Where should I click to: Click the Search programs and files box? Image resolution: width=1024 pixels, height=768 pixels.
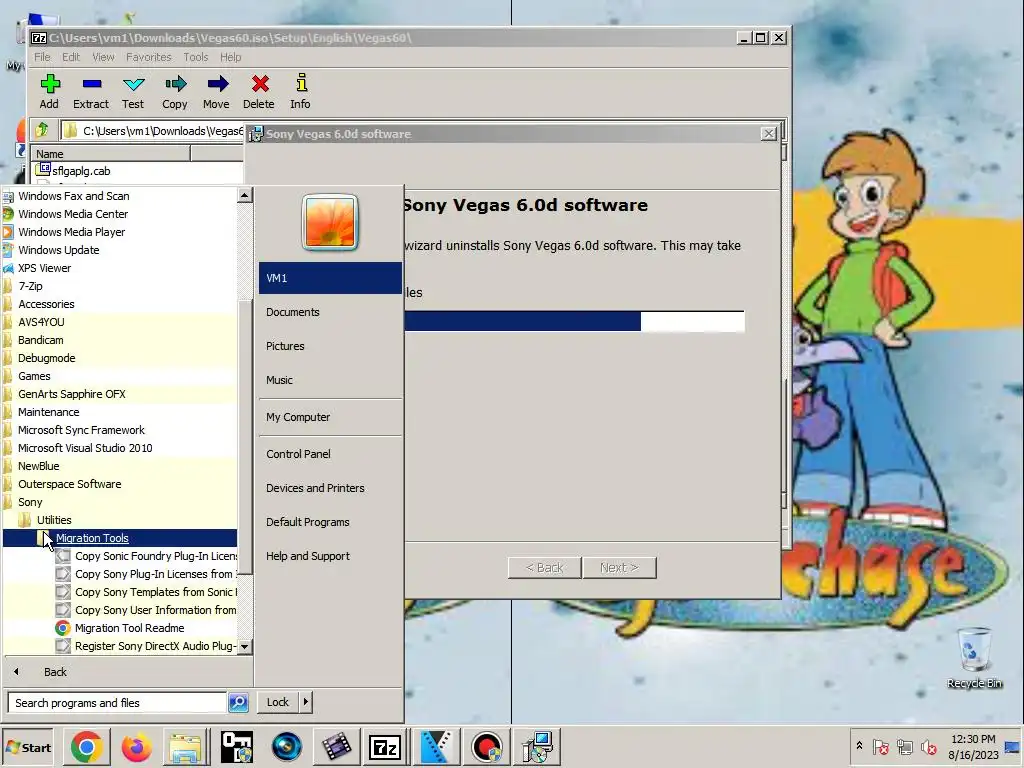point(118,703)
